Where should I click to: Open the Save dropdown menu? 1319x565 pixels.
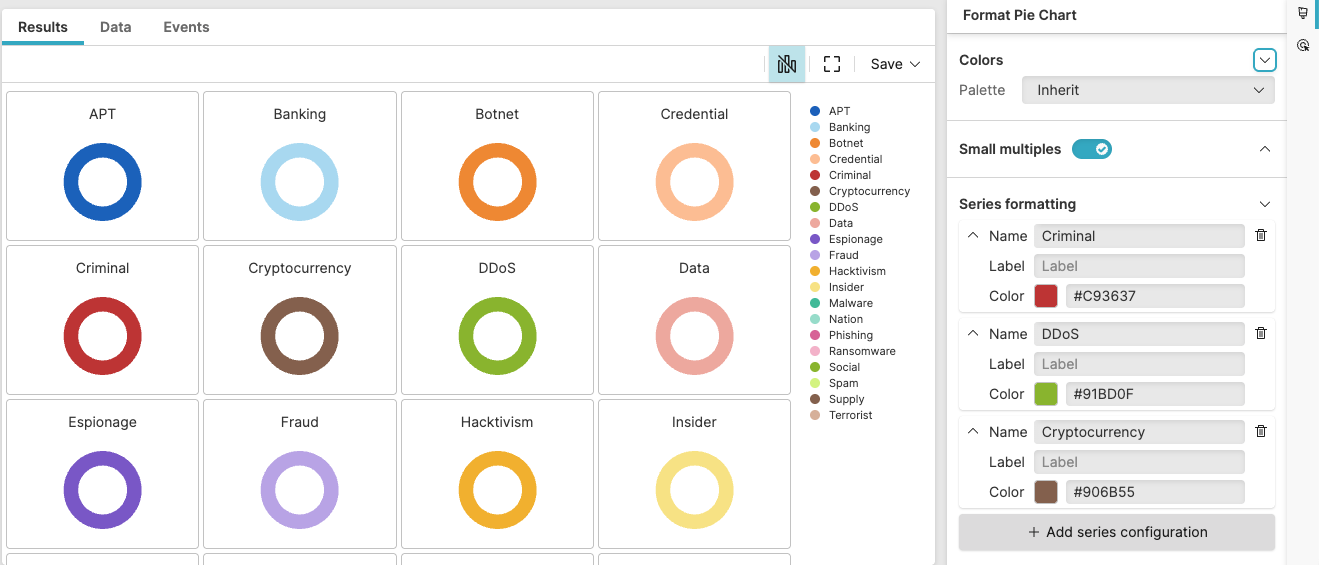(895, 64)
